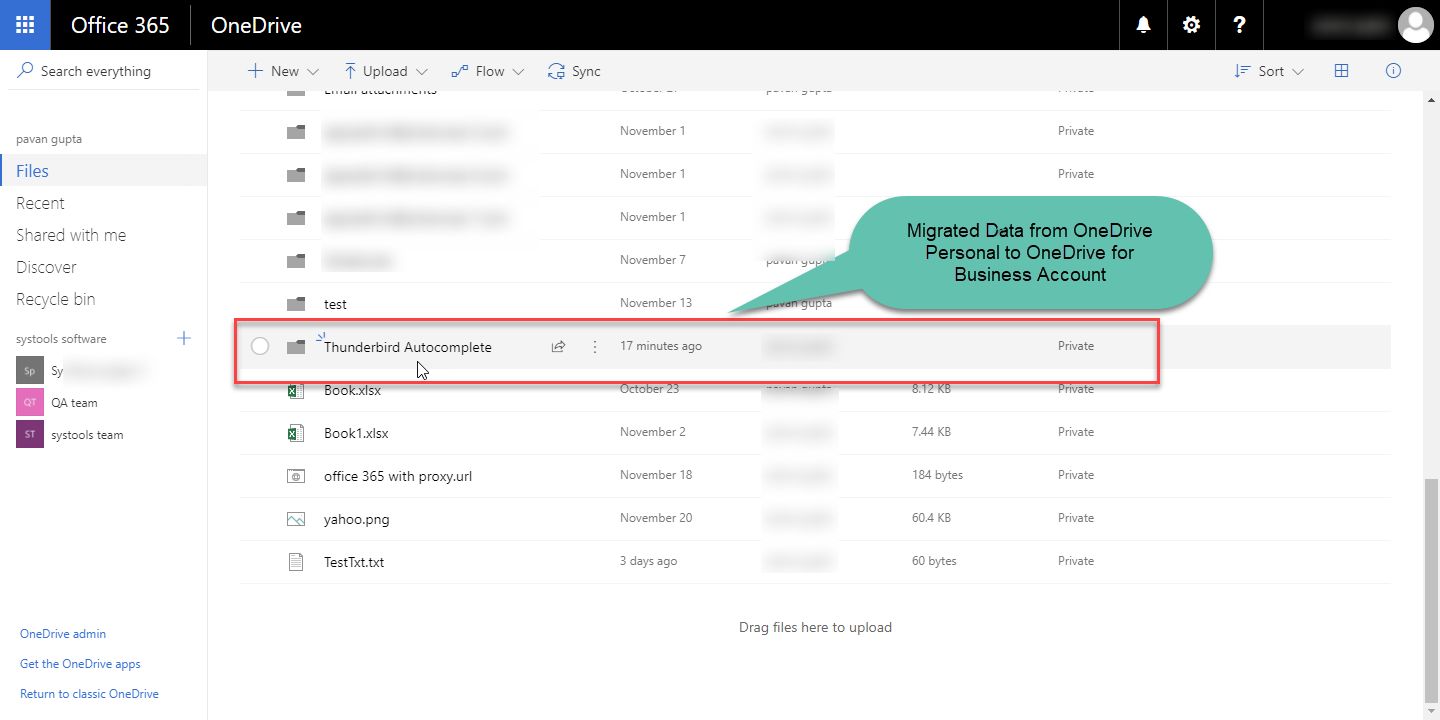Open the Thunderbird Autocomplete folder name
This screenshot has height=720, width=1440.
pos(408,347)
